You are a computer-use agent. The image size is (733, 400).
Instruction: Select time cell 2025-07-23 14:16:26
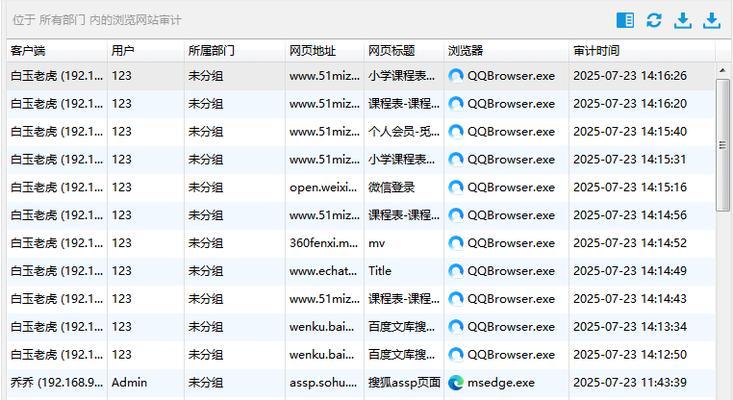point(630,76)
